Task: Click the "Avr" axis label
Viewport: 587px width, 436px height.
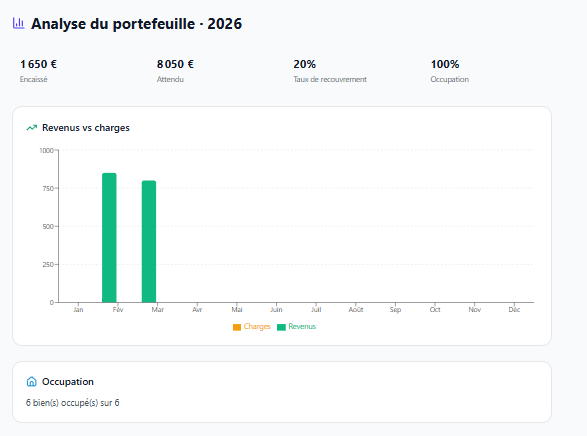Action: pyautogui.click(x=197, y=310)
